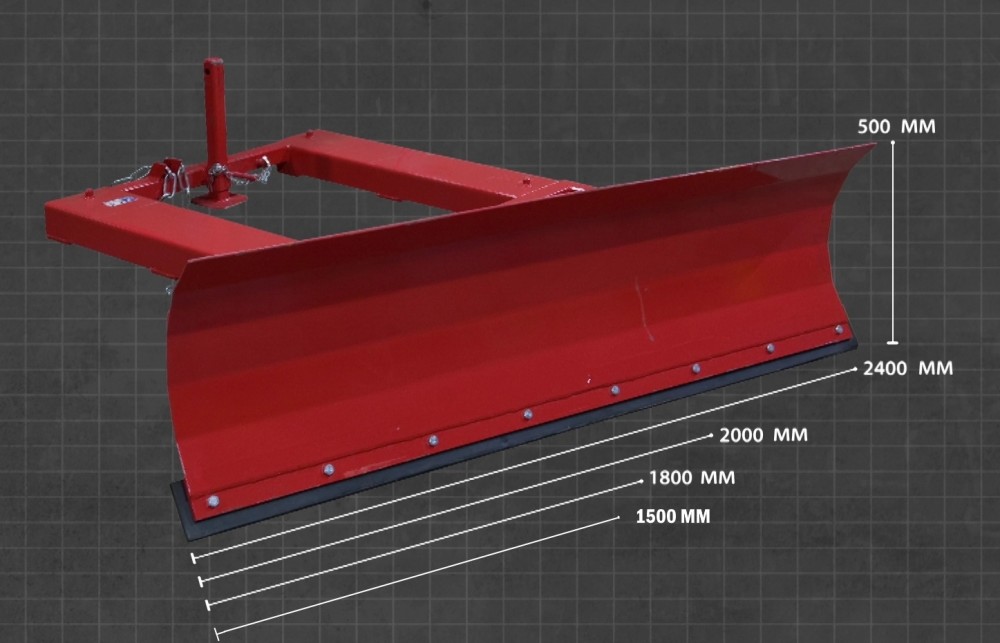Click the 1500 MM dimension label
1000x643 pixels.
pyautogui.click(x=673, y=516)
